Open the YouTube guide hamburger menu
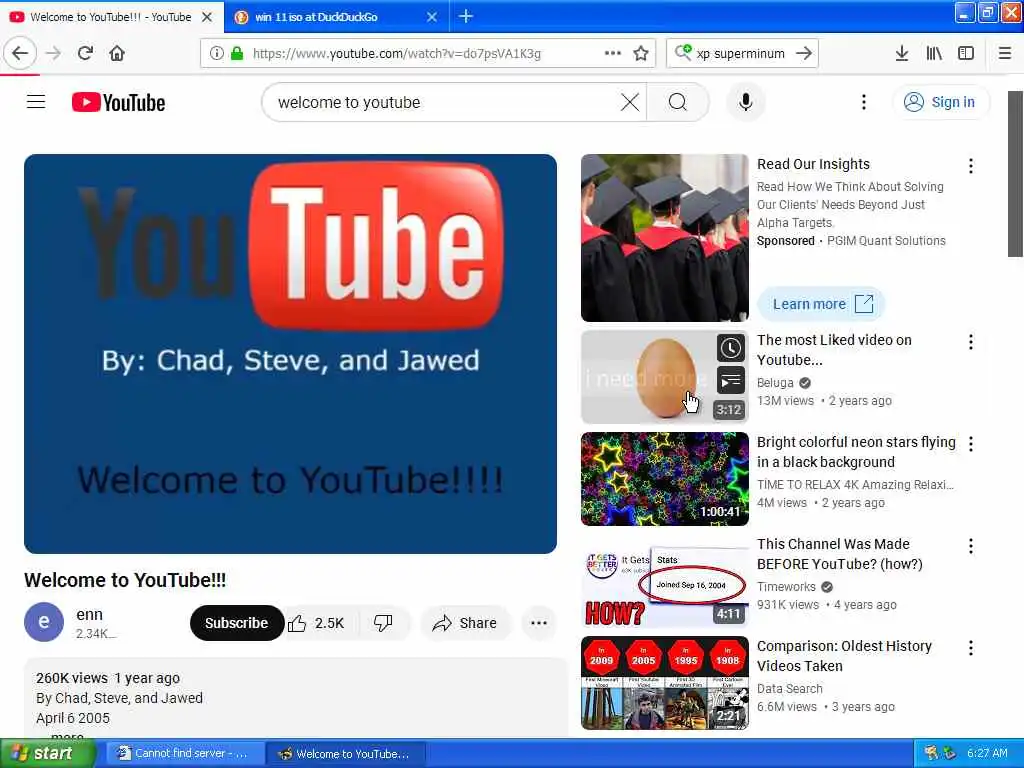The height and width of the screenshot is (768, 1024). click(x=36, y=102)
